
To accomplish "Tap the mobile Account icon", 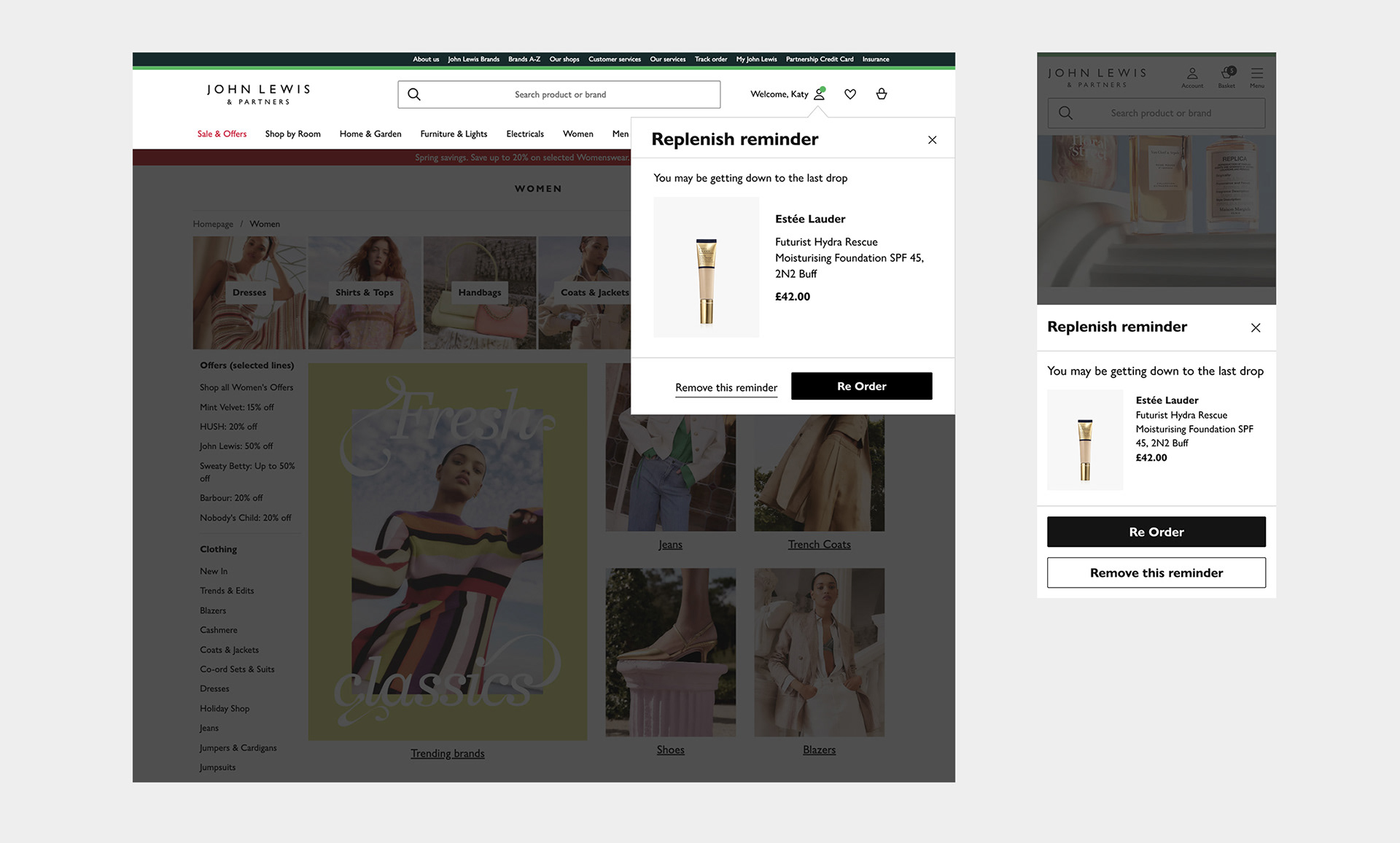I will click(1192, 77).
